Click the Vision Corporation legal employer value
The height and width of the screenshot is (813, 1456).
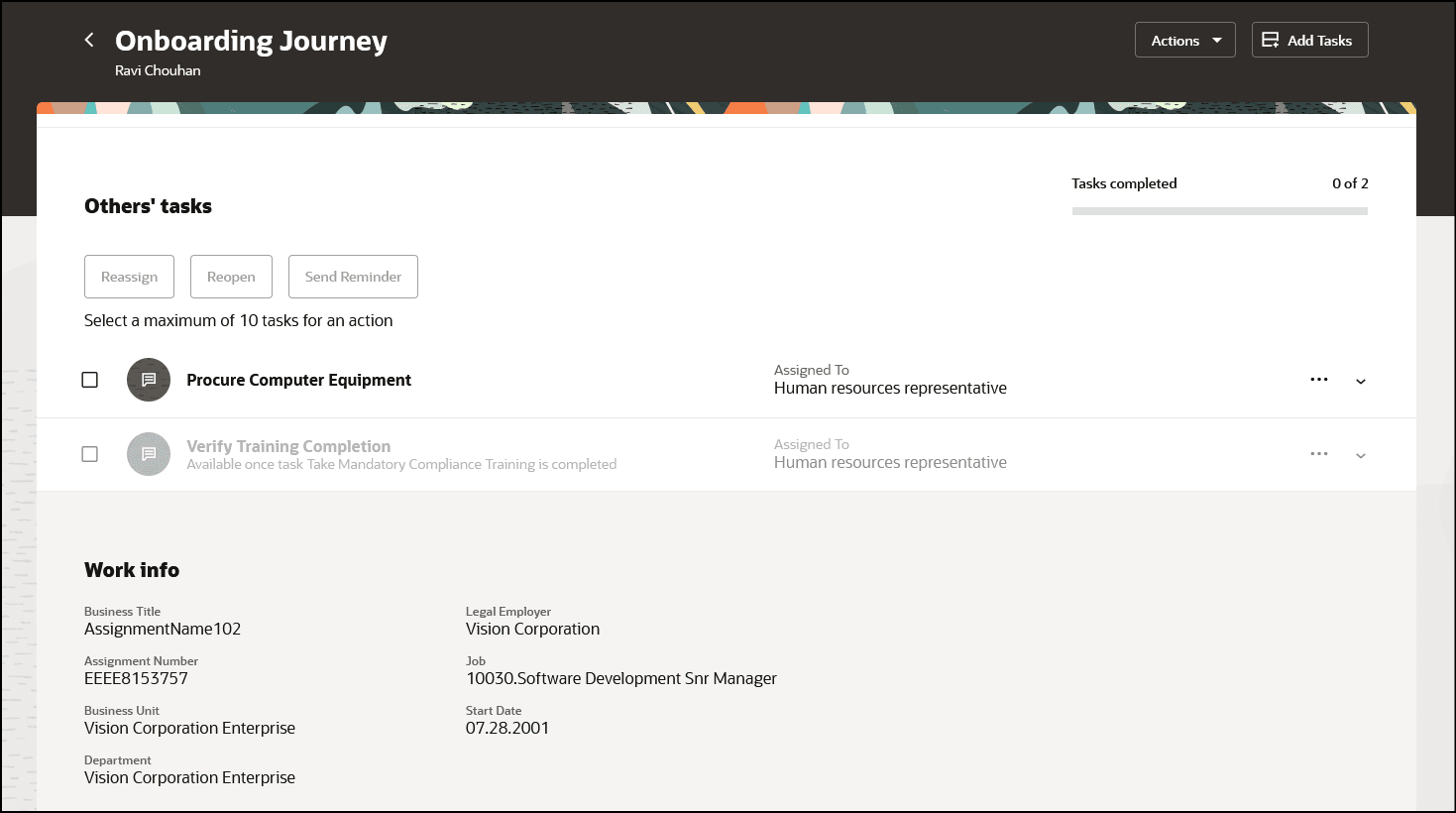[x=532, y=629]
